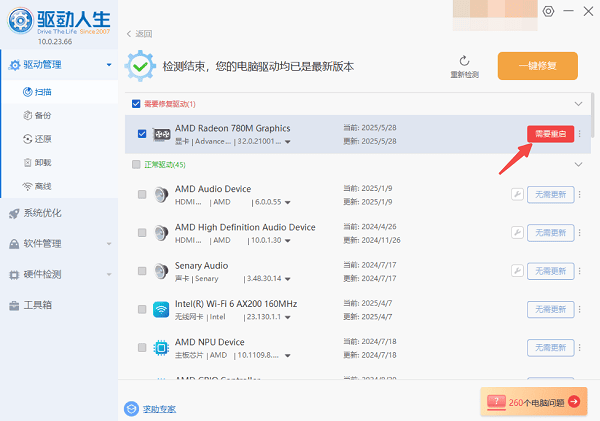
Task: Toggle the 正常驱动(45) group checkbox
Action: [136, 164]
